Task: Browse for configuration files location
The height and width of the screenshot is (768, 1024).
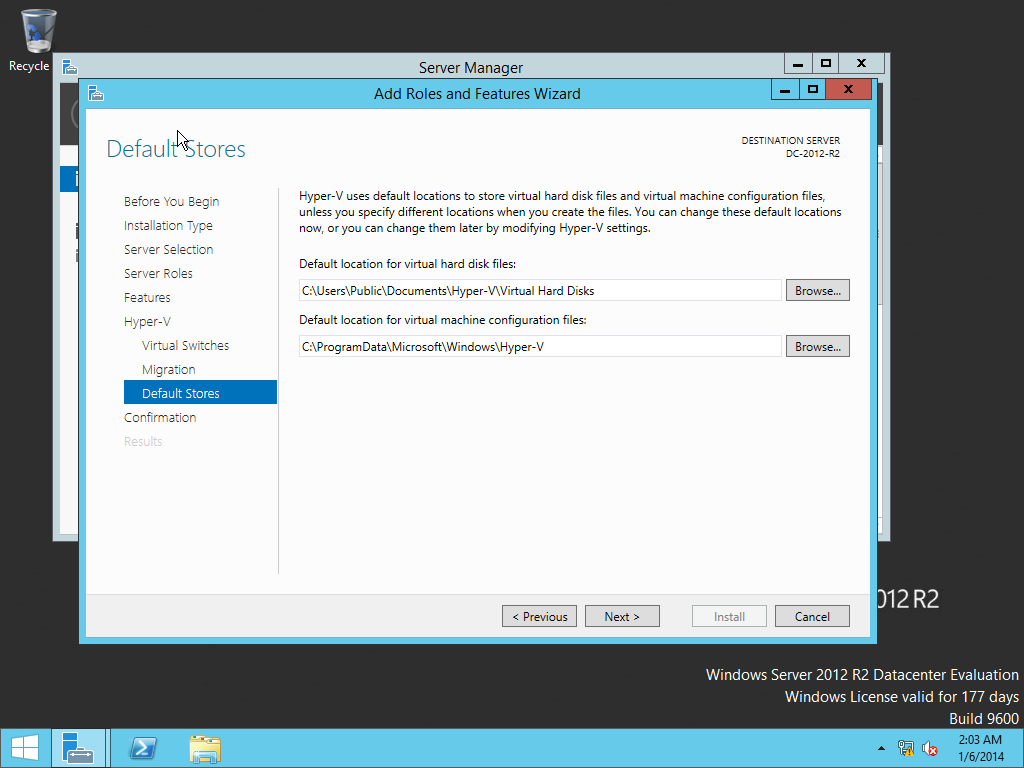Action: coord(818,347)
